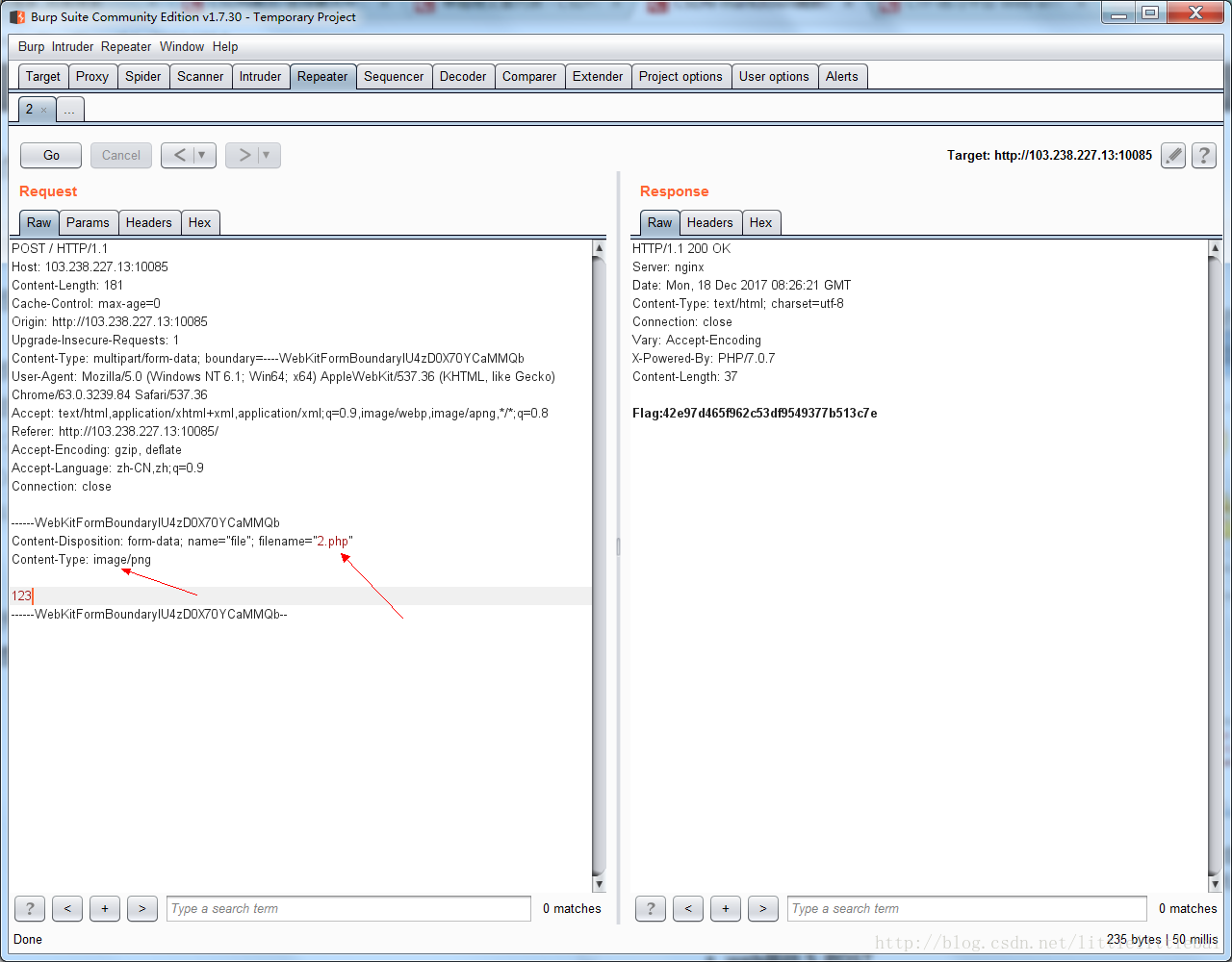This screenshot has height=962, width=1232.
Task: Select the response Headers tab
Action: click(710, 222)
